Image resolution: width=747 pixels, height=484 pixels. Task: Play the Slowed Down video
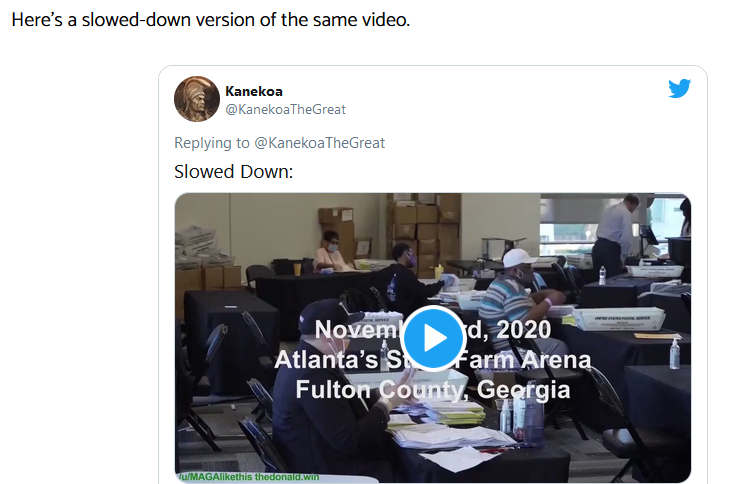433,338
